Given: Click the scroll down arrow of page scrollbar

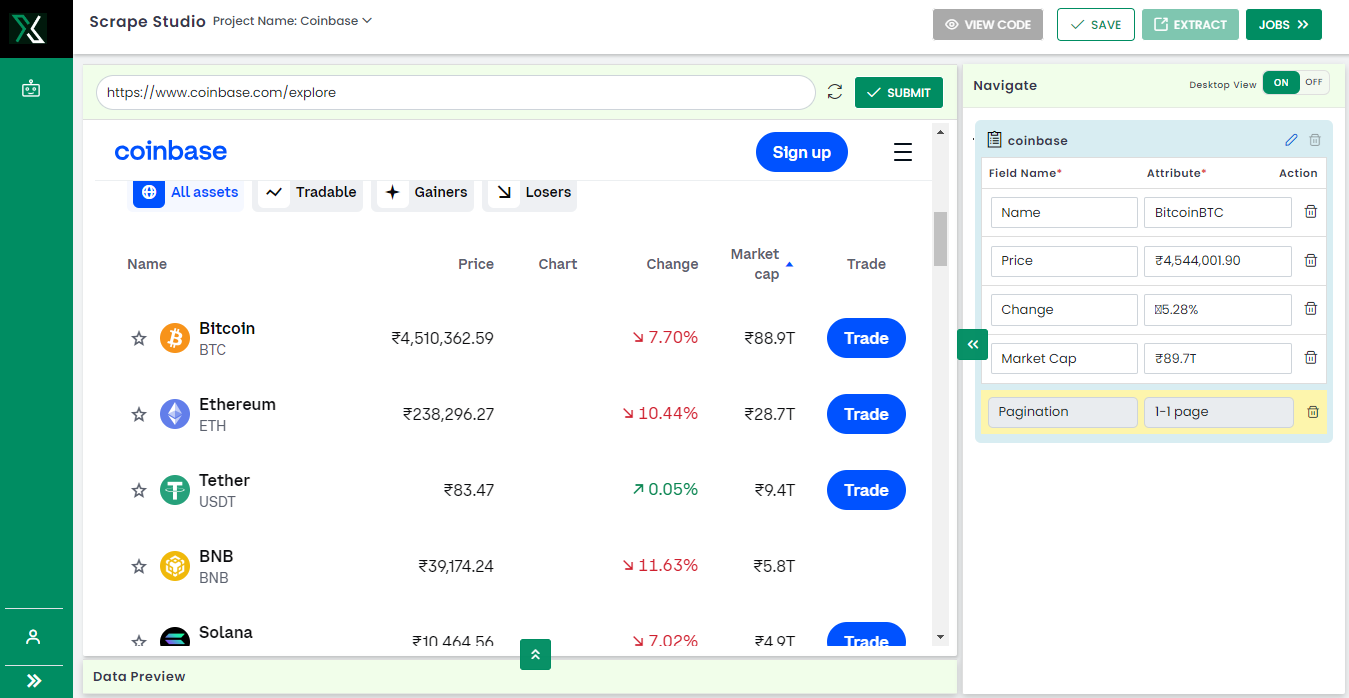Looking at the screenshot, I should pos(940,637).
